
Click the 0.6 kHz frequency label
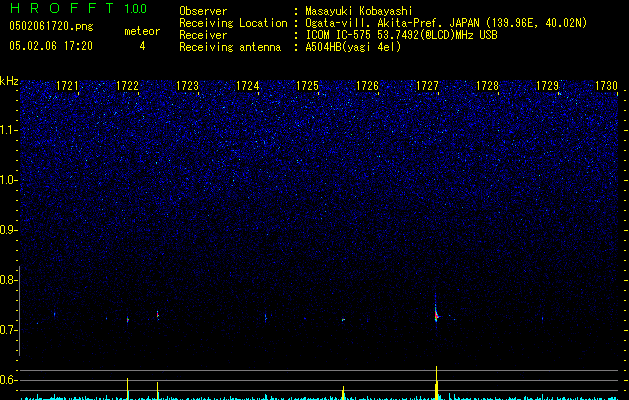coord(8,380)
